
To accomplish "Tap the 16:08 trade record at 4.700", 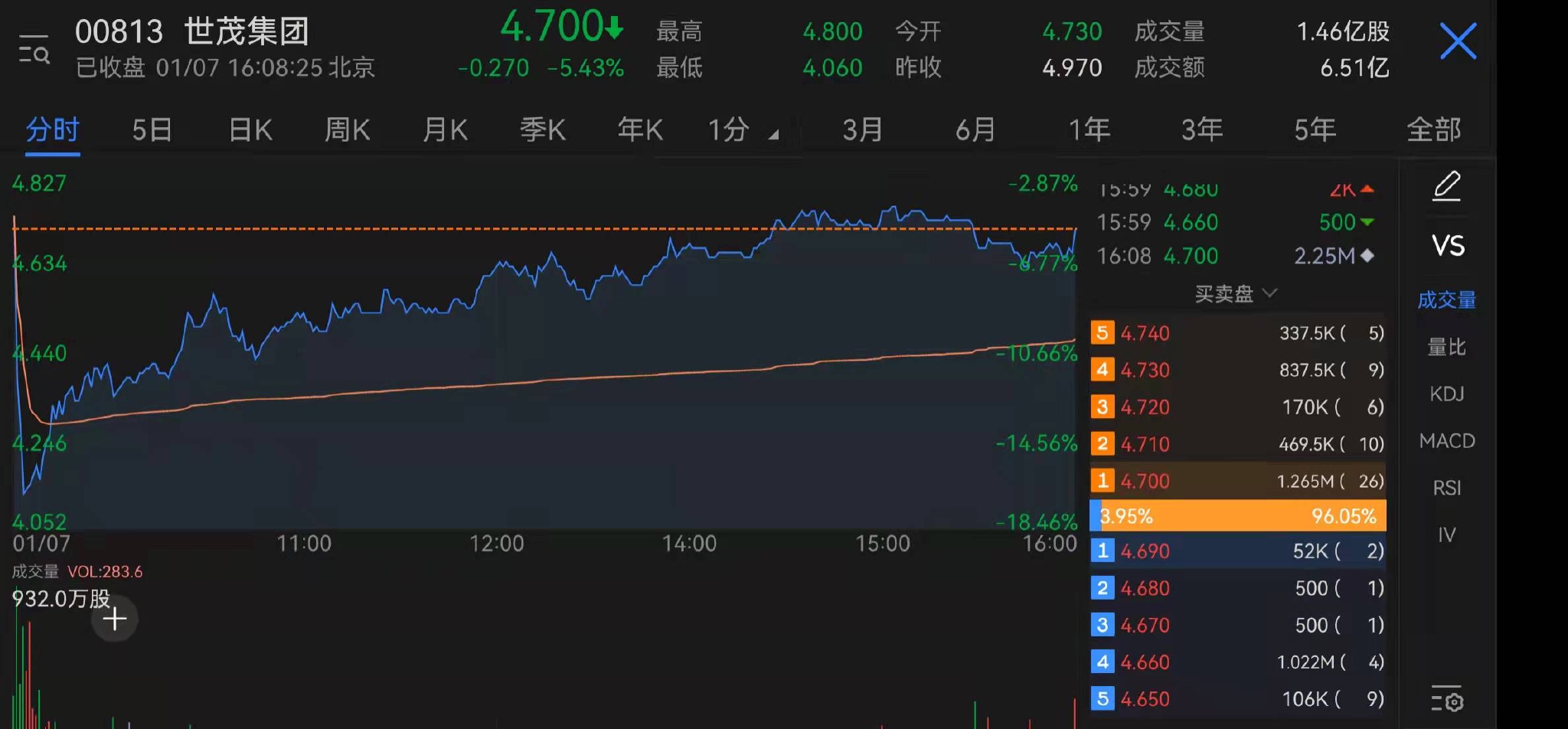I will click(1236, 256).
